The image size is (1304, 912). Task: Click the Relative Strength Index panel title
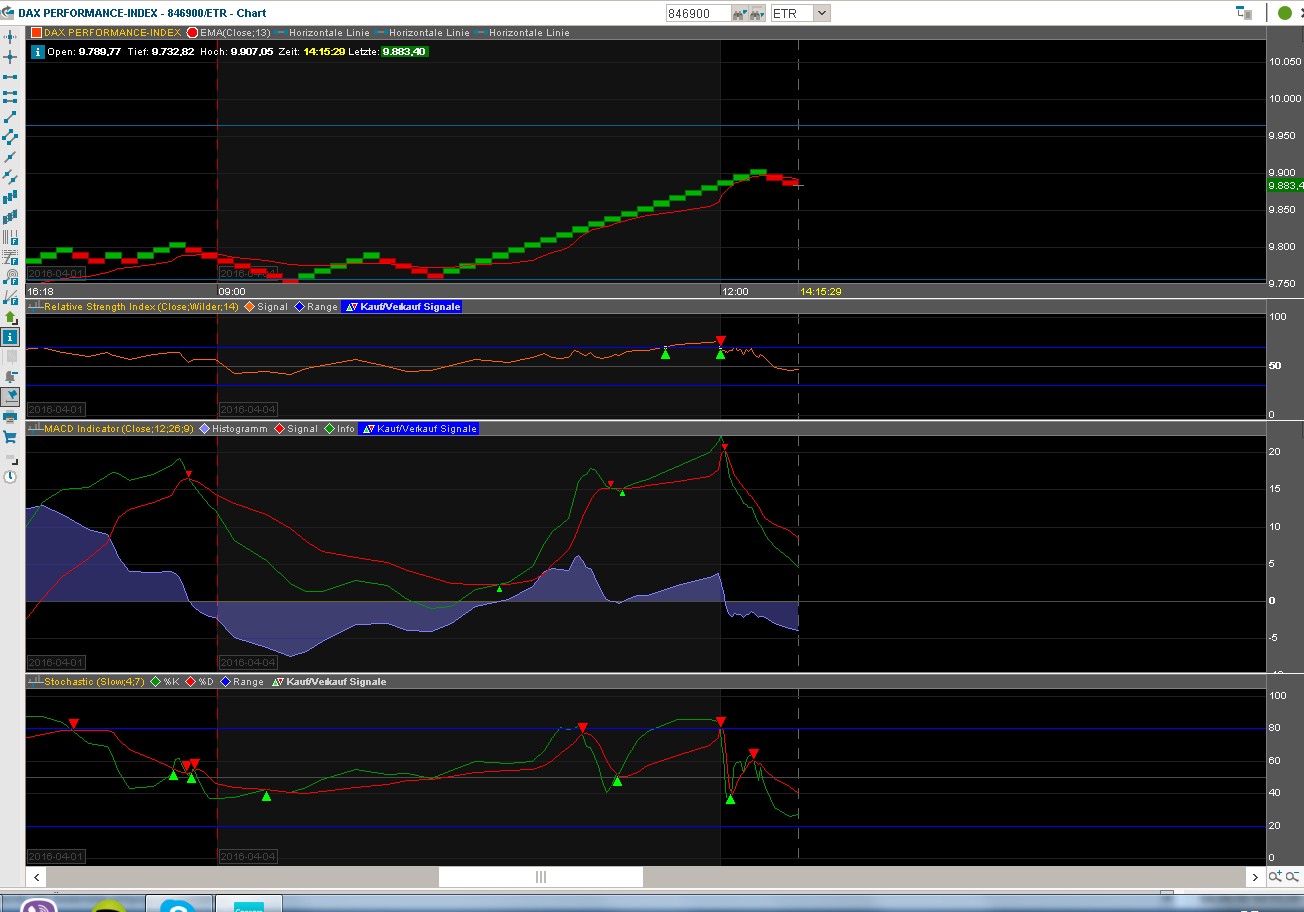pyautogui.click(x=140, y=307)
